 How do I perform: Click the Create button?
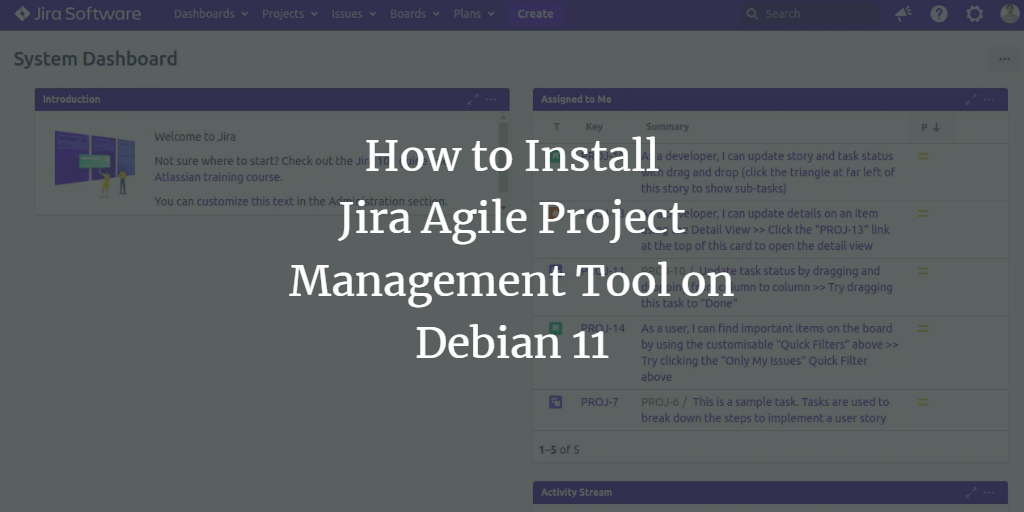tap(536, 14)
